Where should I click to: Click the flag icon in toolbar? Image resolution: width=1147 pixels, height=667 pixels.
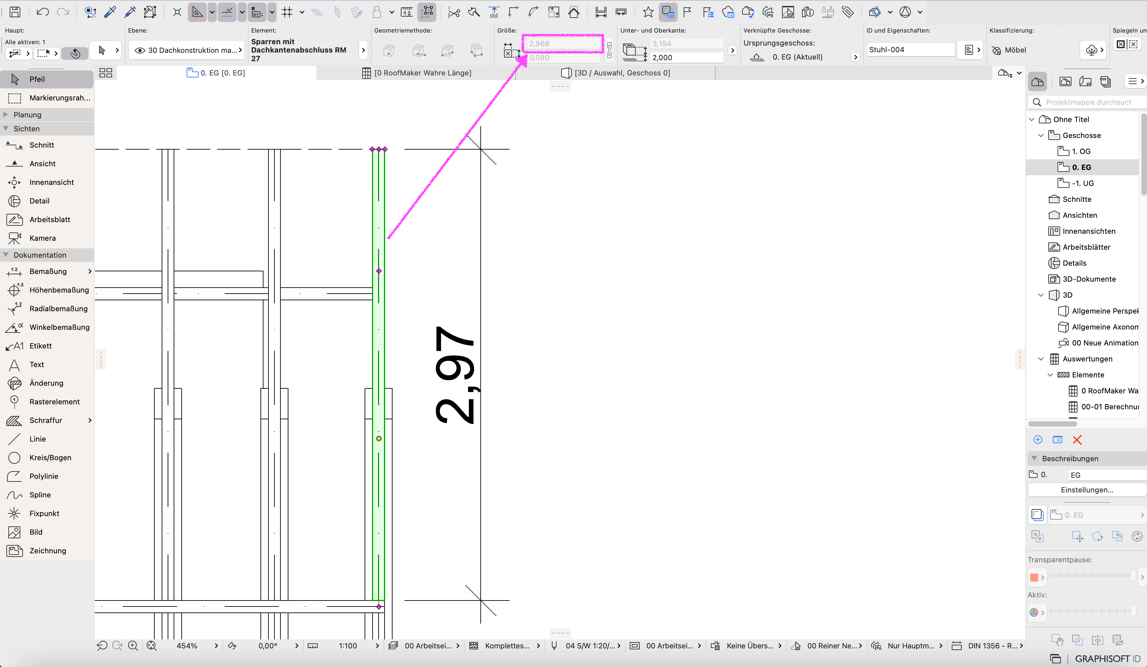pos(688,12)
